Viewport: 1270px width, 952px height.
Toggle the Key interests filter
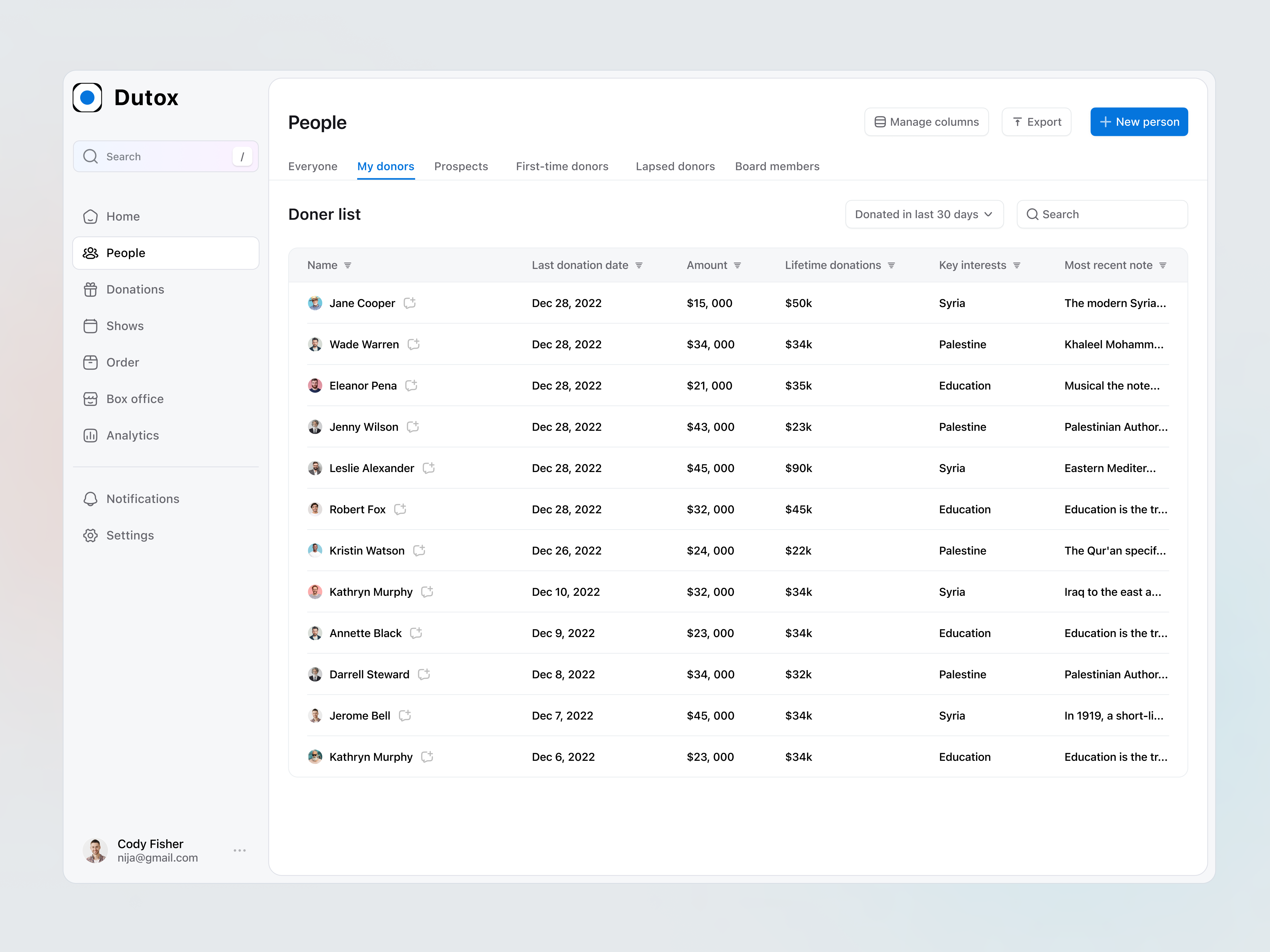coord(1017,265)
